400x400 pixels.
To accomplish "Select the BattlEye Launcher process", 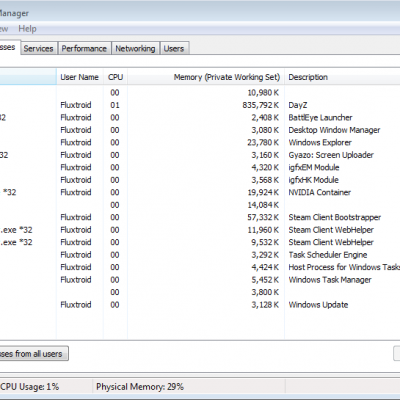I will [200, 117].
